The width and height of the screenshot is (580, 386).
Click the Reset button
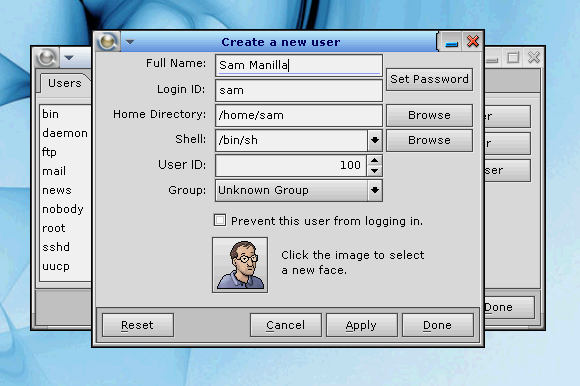click(138, 325)
